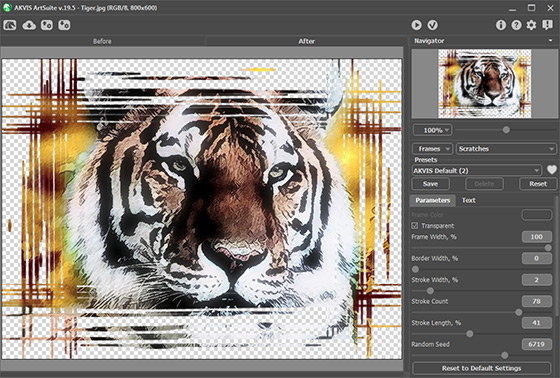Open help question mark icon
Viewport: 560px width, 378px height.
pyautogui.click(x=516, y=25)
